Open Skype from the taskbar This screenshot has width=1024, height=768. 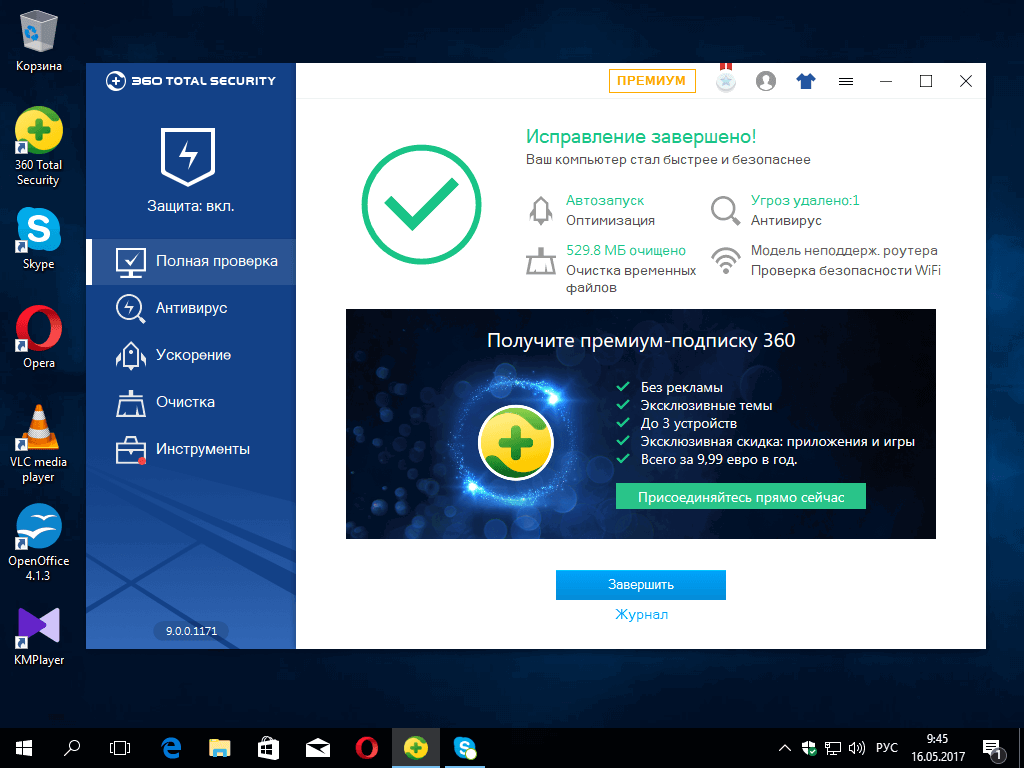point(464,747)
